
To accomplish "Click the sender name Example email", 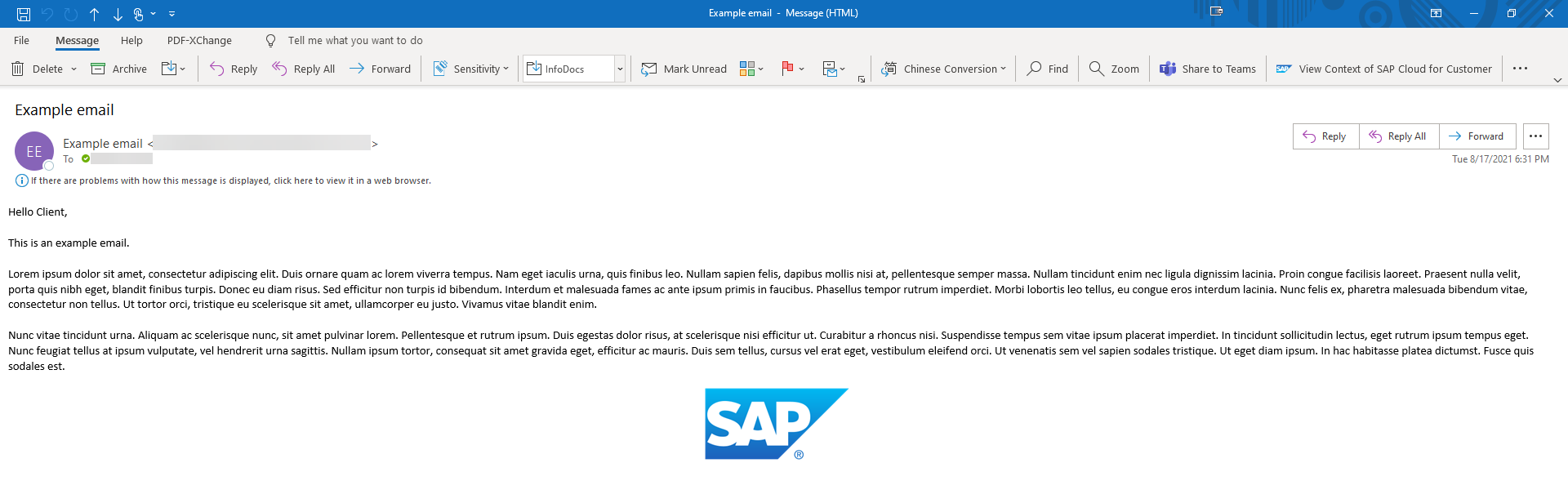I will (x=103, y=144).
